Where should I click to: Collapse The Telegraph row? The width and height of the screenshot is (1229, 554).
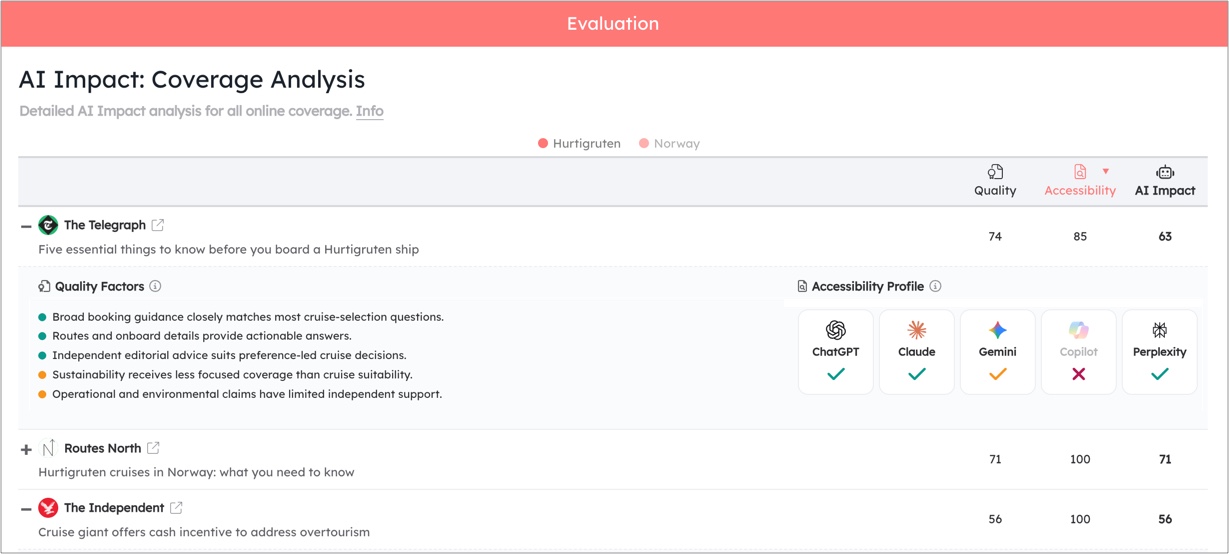26,227
